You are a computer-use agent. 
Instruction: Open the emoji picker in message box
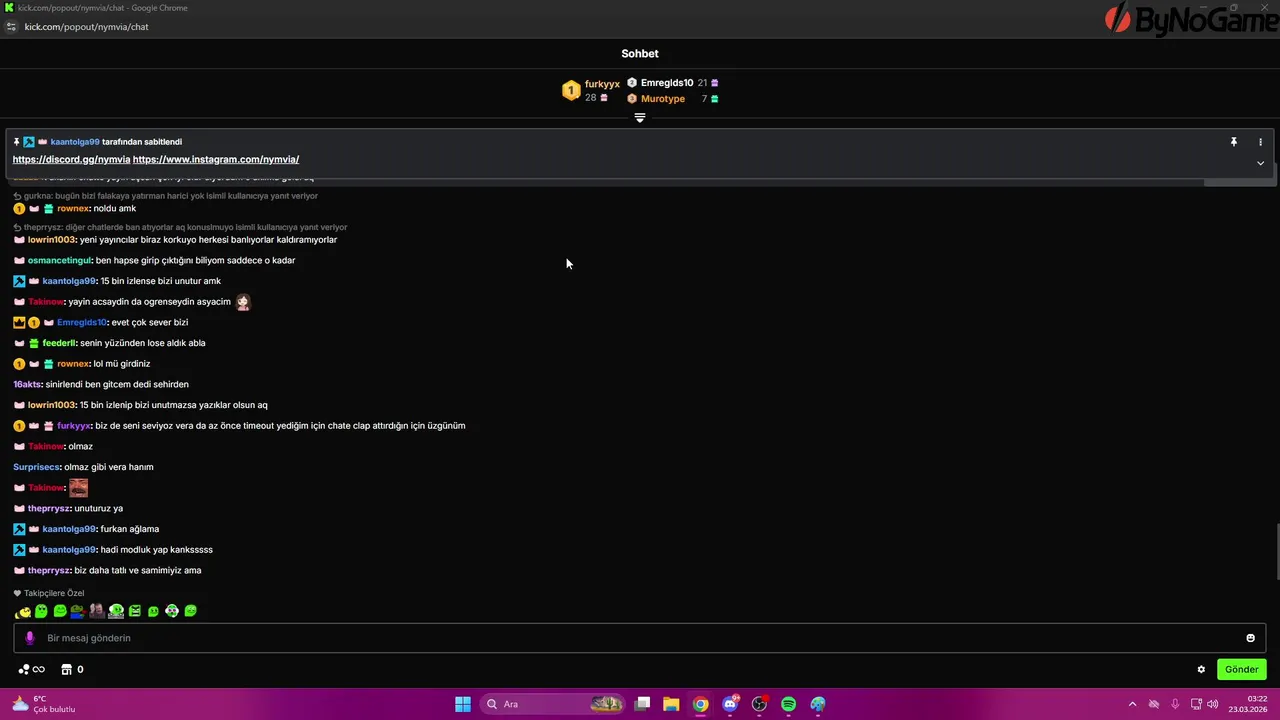click(x=1250, y=638)
